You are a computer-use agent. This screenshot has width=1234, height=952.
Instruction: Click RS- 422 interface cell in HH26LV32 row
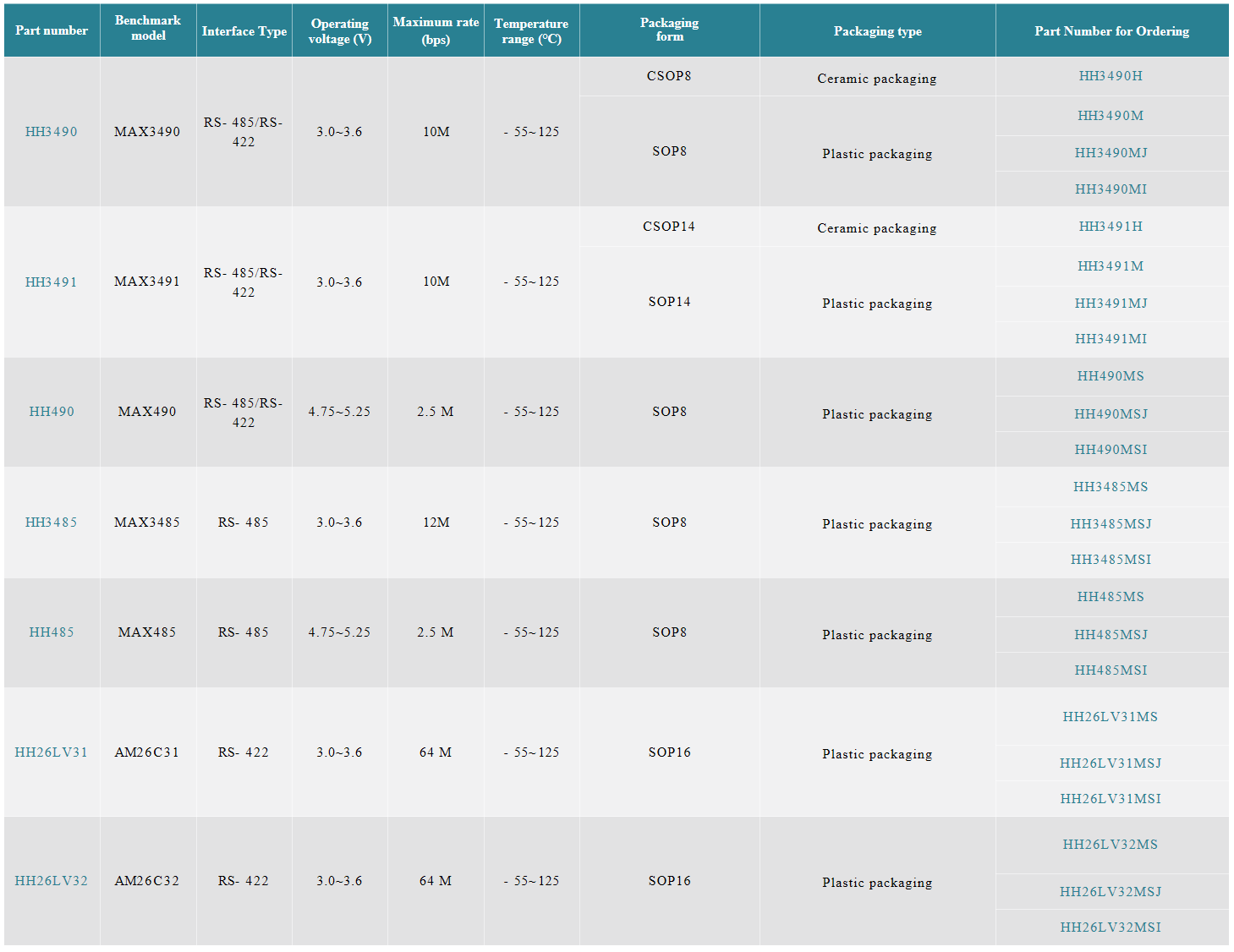point(244,881)
